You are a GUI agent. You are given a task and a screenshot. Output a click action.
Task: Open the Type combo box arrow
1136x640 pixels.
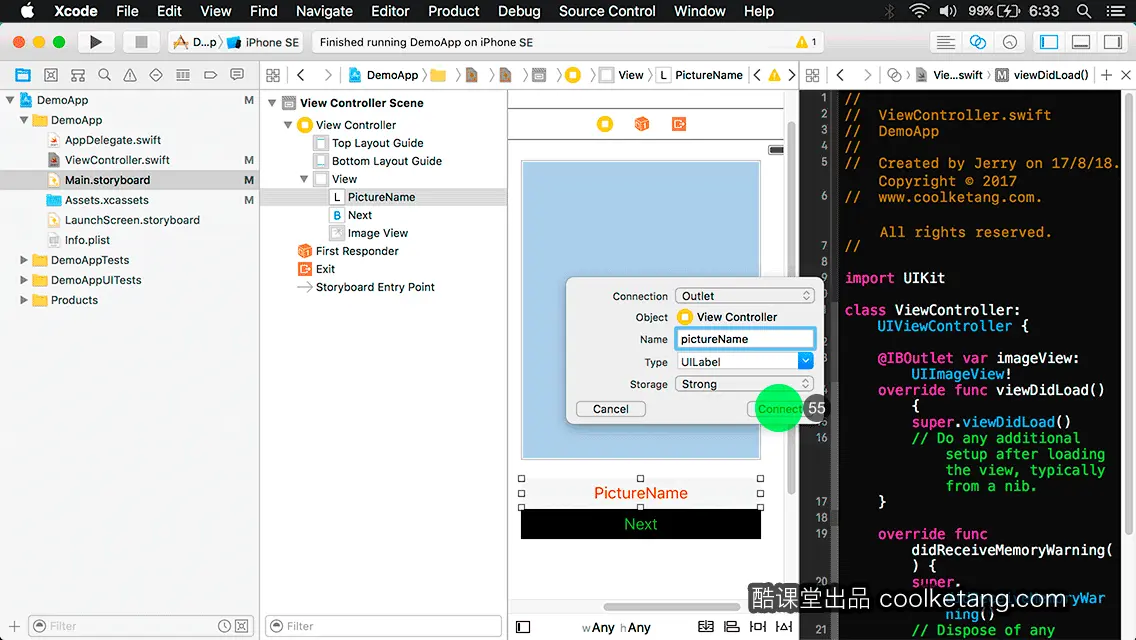(805, 361)
